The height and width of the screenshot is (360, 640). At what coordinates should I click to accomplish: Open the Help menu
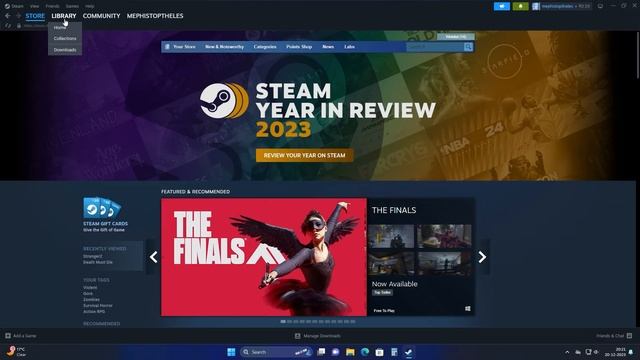coord(90,6)
